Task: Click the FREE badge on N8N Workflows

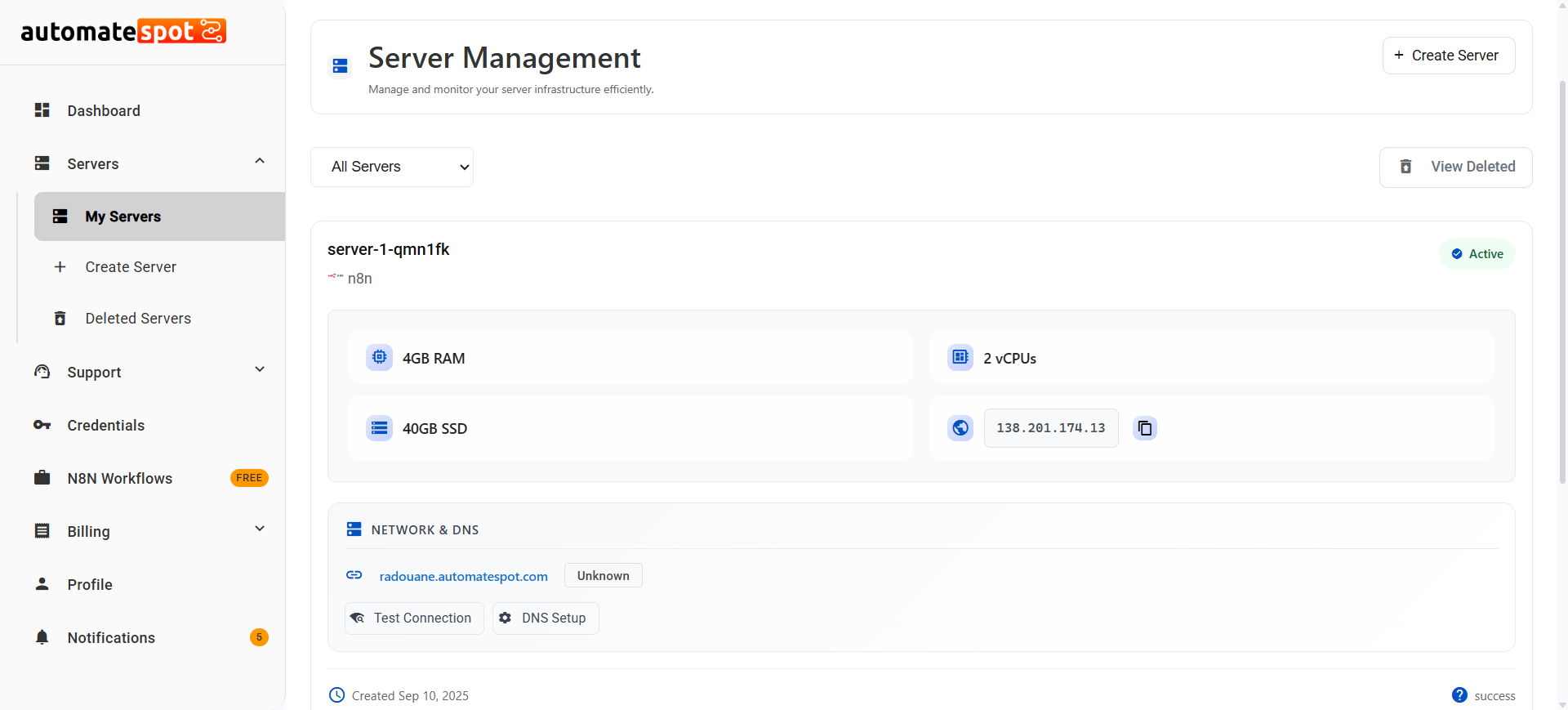Action: coord(249,478)
